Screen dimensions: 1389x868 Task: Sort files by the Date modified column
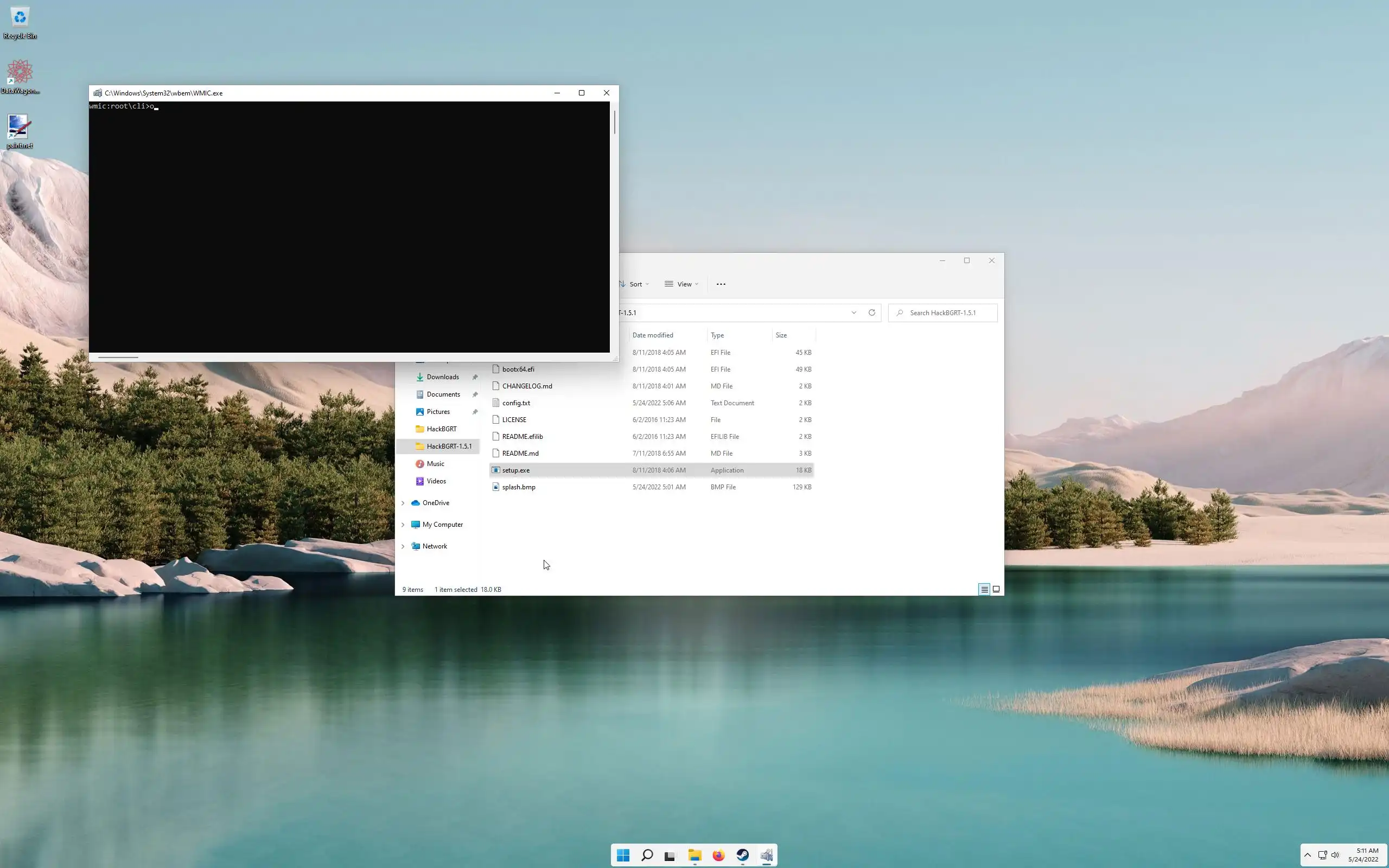pyautogui.click(x=653, y=335)
